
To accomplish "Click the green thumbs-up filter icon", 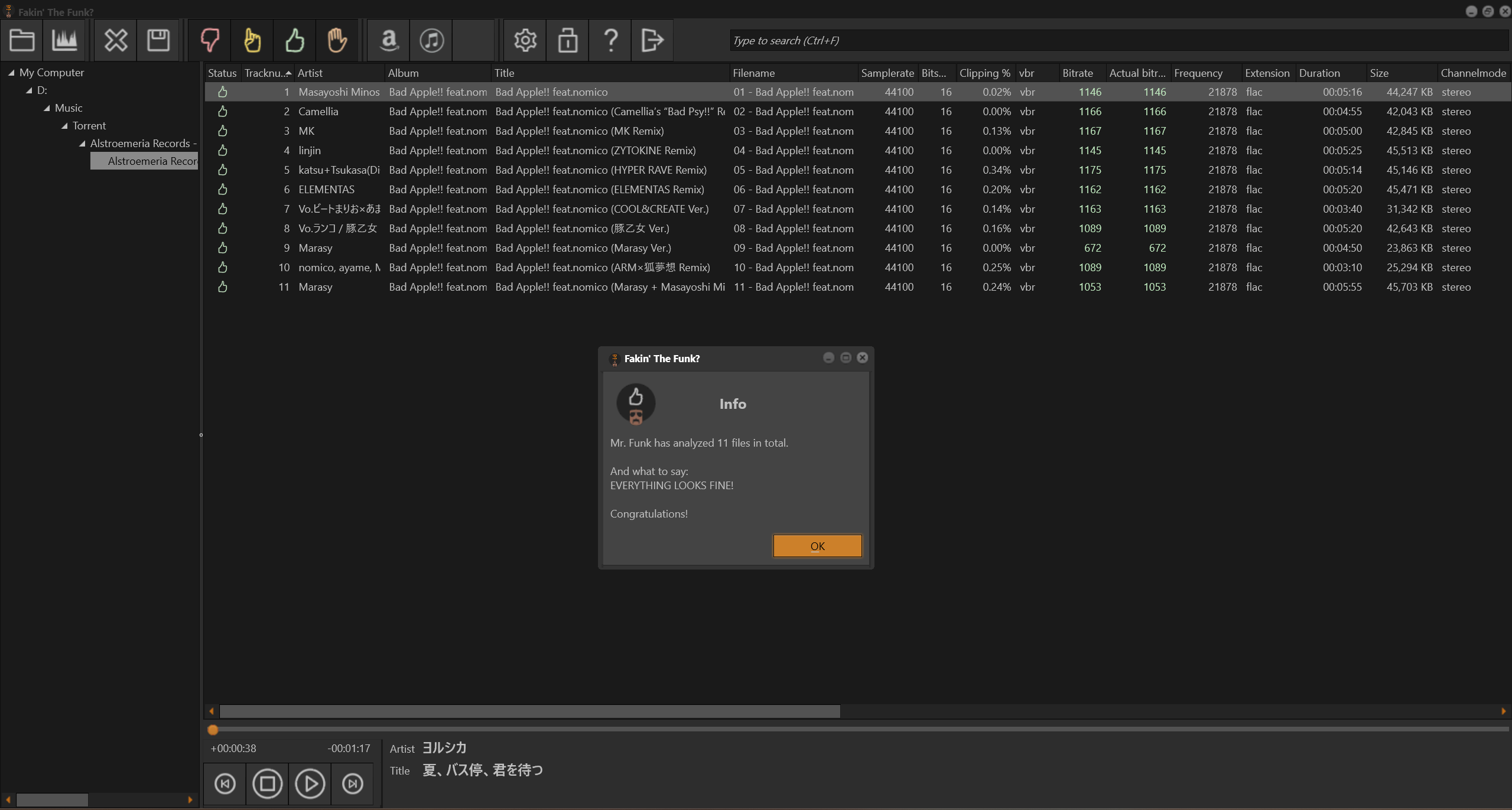I will [295, 40].
